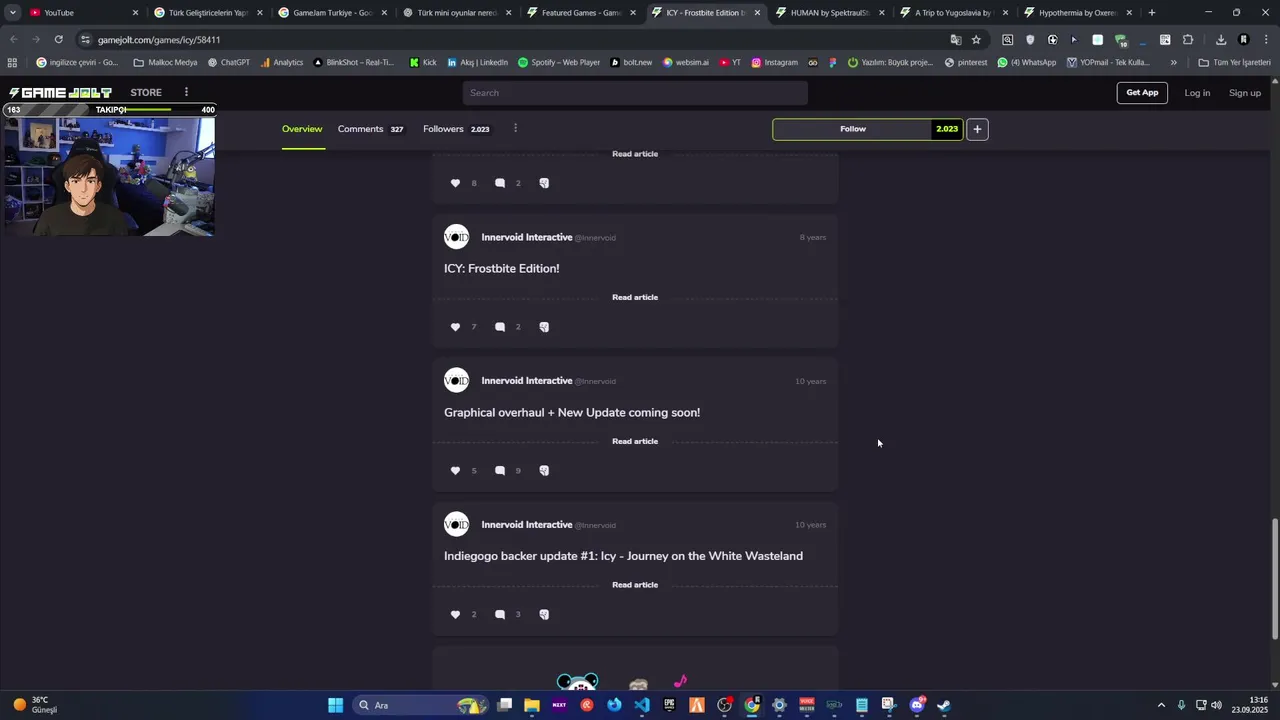Open Instagram bookmark

pyautogui.click(x=775, y=62)
